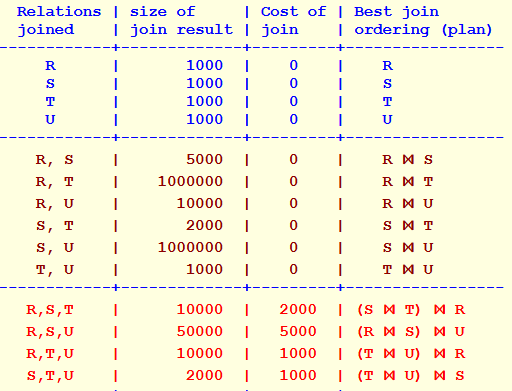Click the 'S,T,U' relations cell
The height and width of the screenshot is (391, 512).
click(50, 376)
